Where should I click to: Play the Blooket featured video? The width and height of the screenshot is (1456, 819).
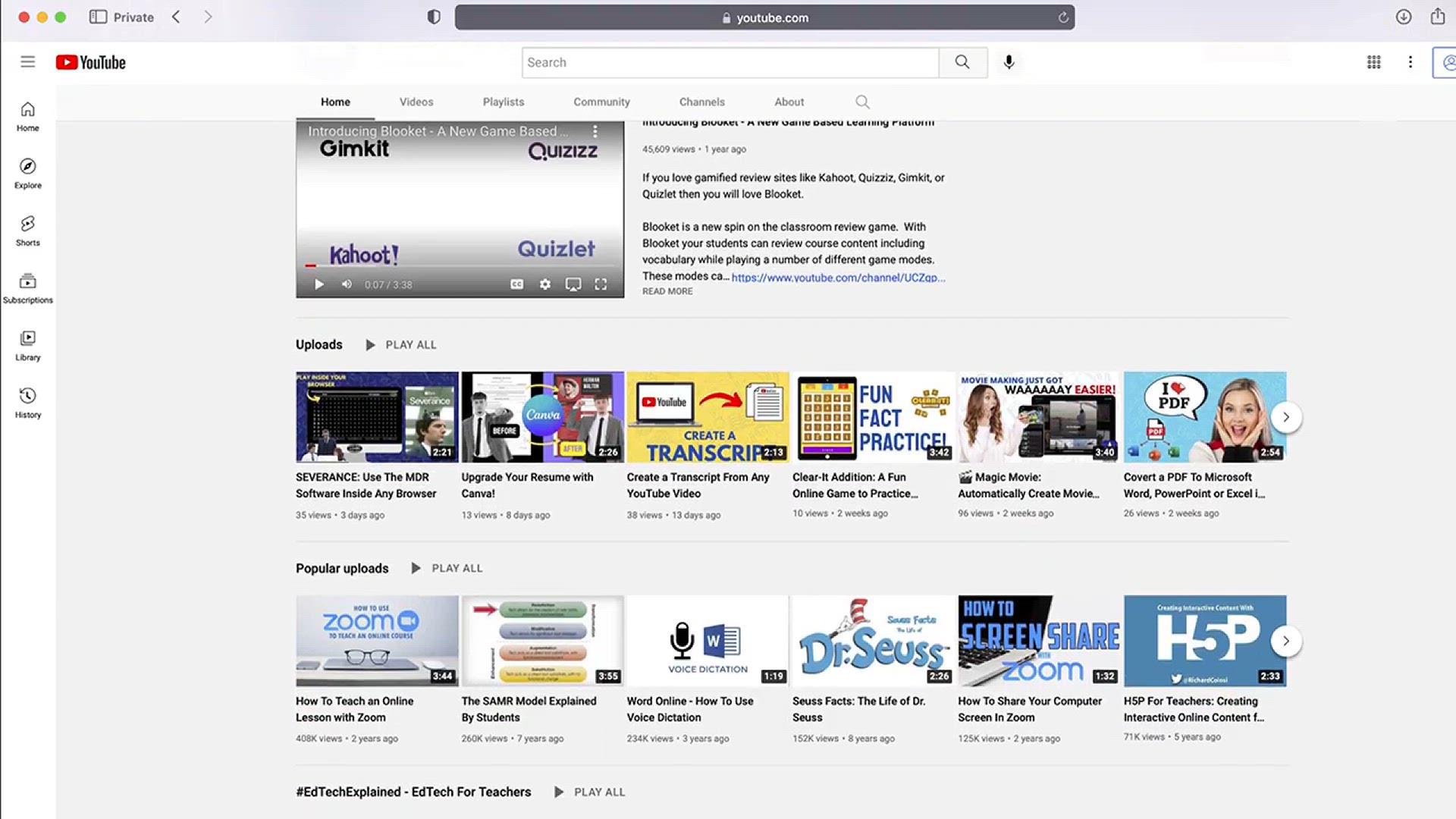[x=319, y=284]
